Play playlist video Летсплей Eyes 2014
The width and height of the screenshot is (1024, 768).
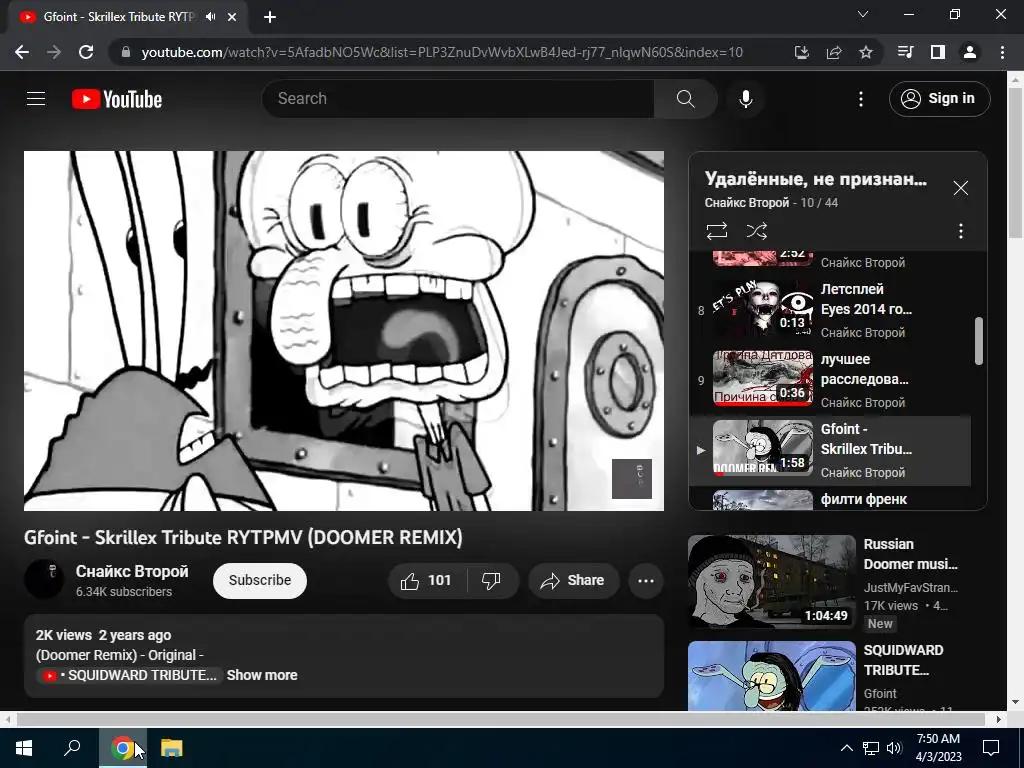click(831, 310)
